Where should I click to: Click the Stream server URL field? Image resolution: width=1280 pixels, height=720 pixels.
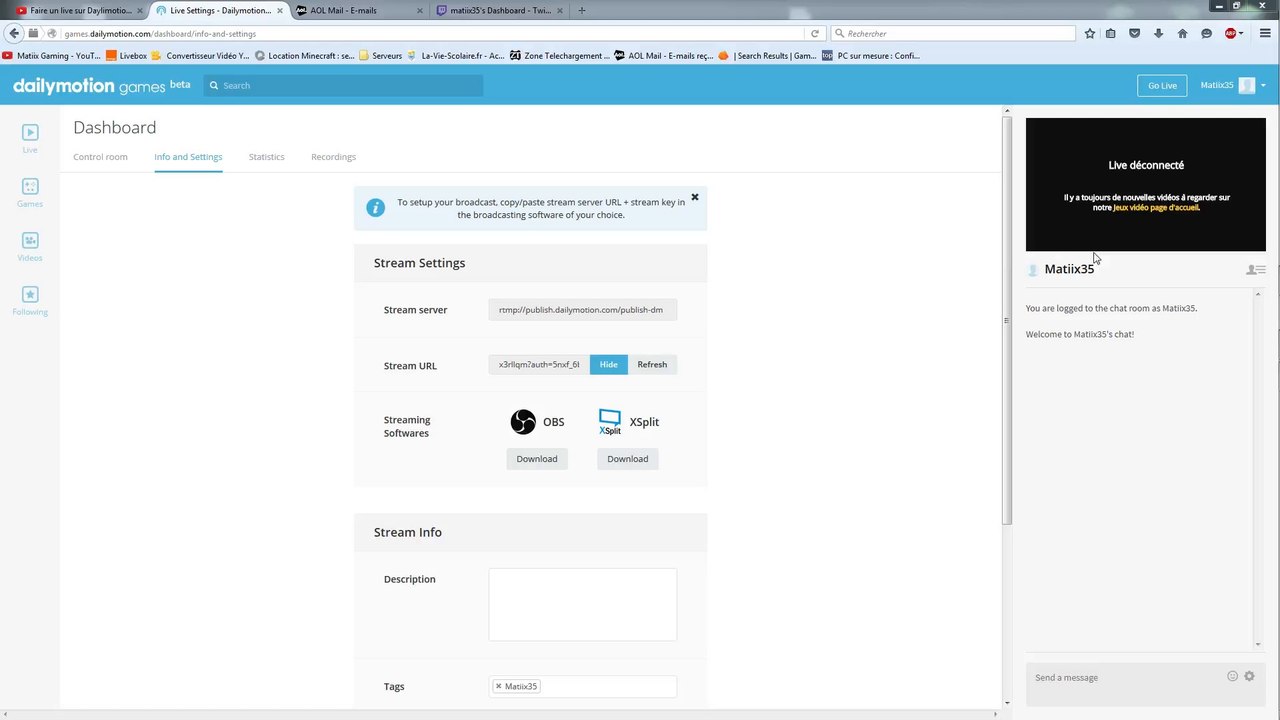tap(583, 310)
